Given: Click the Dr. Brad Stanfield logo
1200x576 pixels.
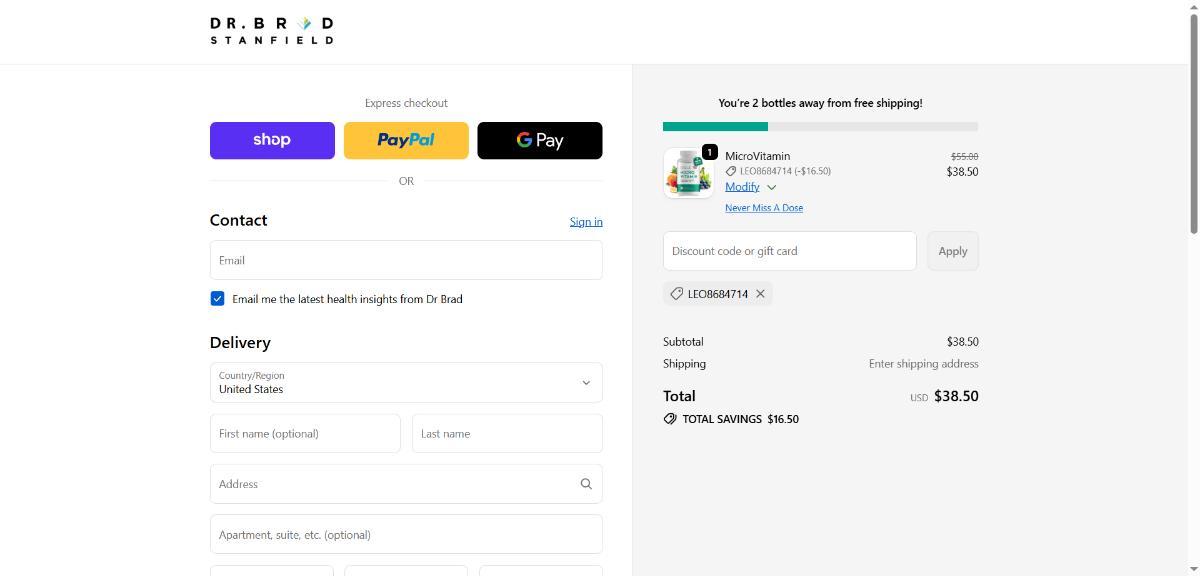Looking at the screenshot, I should tap(271, 31).
